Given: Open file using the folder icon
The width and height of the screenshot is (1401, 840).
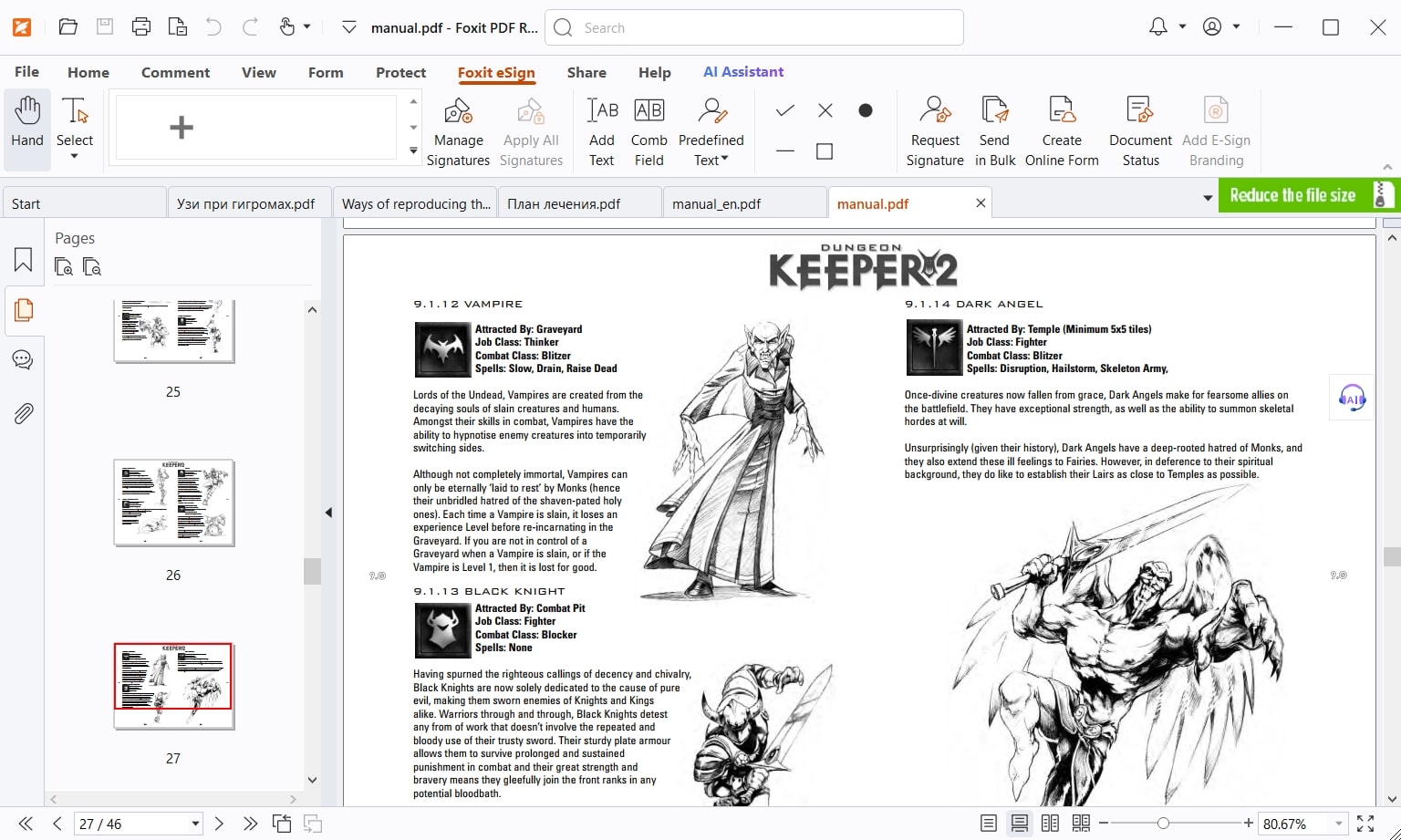Looking at the screenshot, I should click(x=68, y=27).
